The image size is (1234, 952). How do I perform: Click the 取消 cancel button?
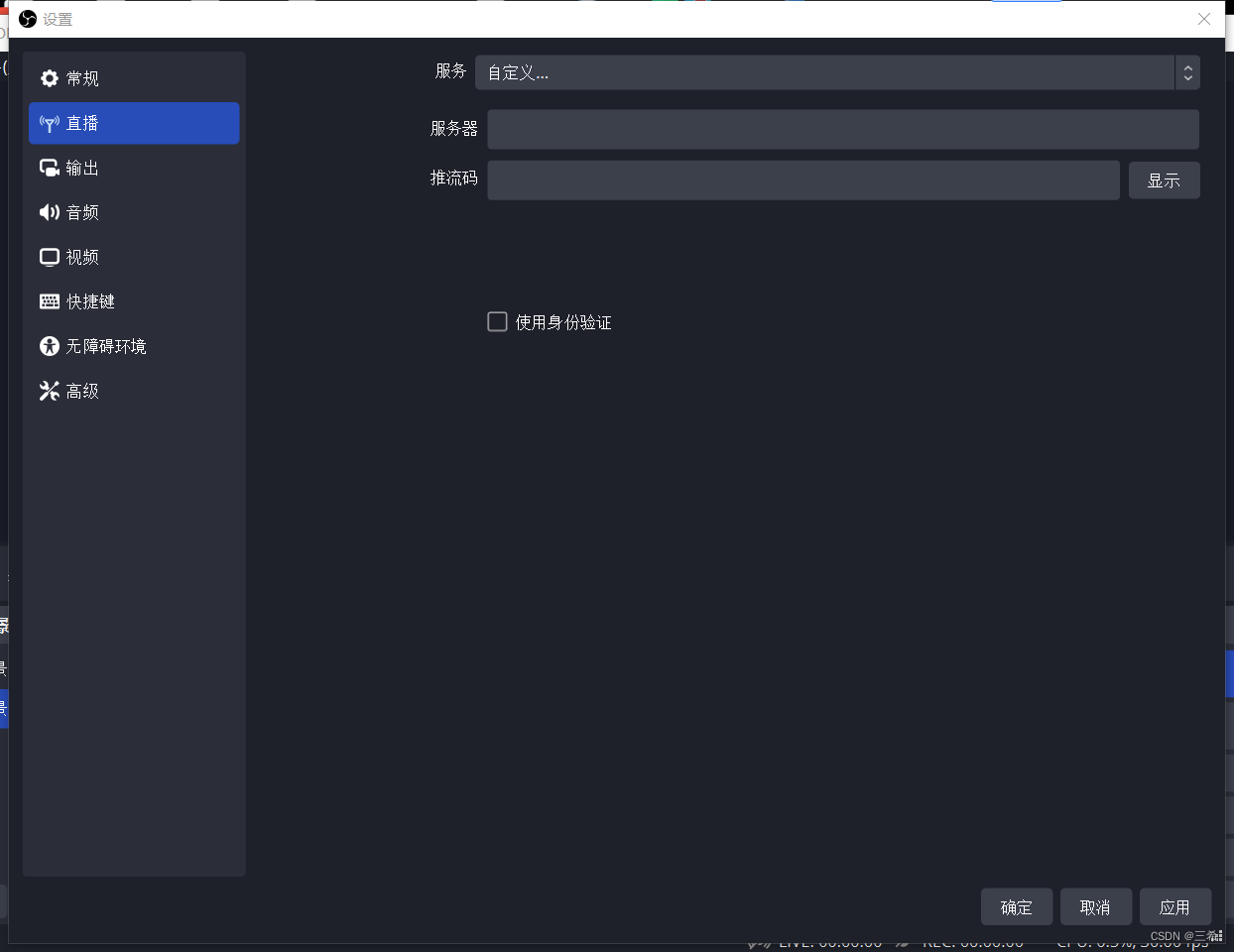point(1095,907)
